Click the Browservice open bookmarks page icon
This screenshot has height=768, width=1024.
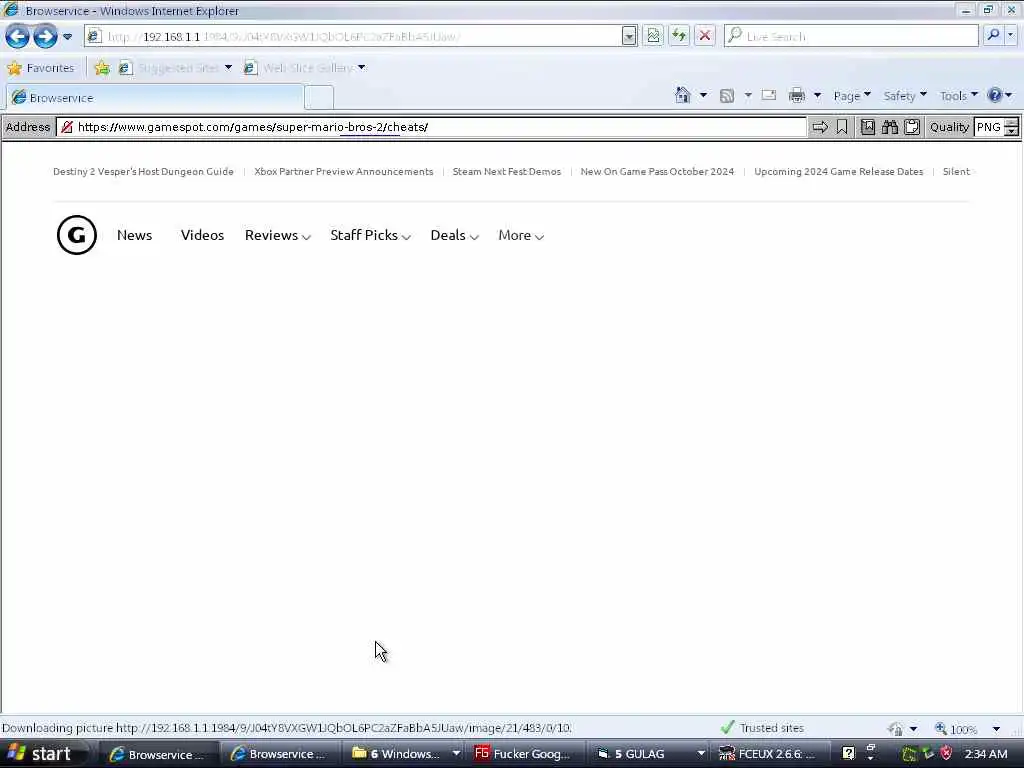tap(868, 127)
